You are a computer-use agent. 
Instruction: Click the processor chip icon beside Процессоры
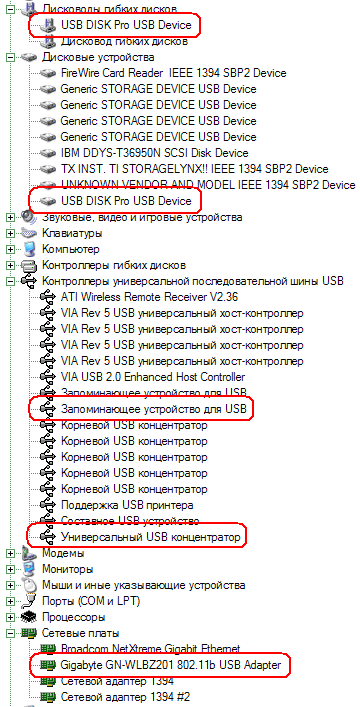coord(28,616)
